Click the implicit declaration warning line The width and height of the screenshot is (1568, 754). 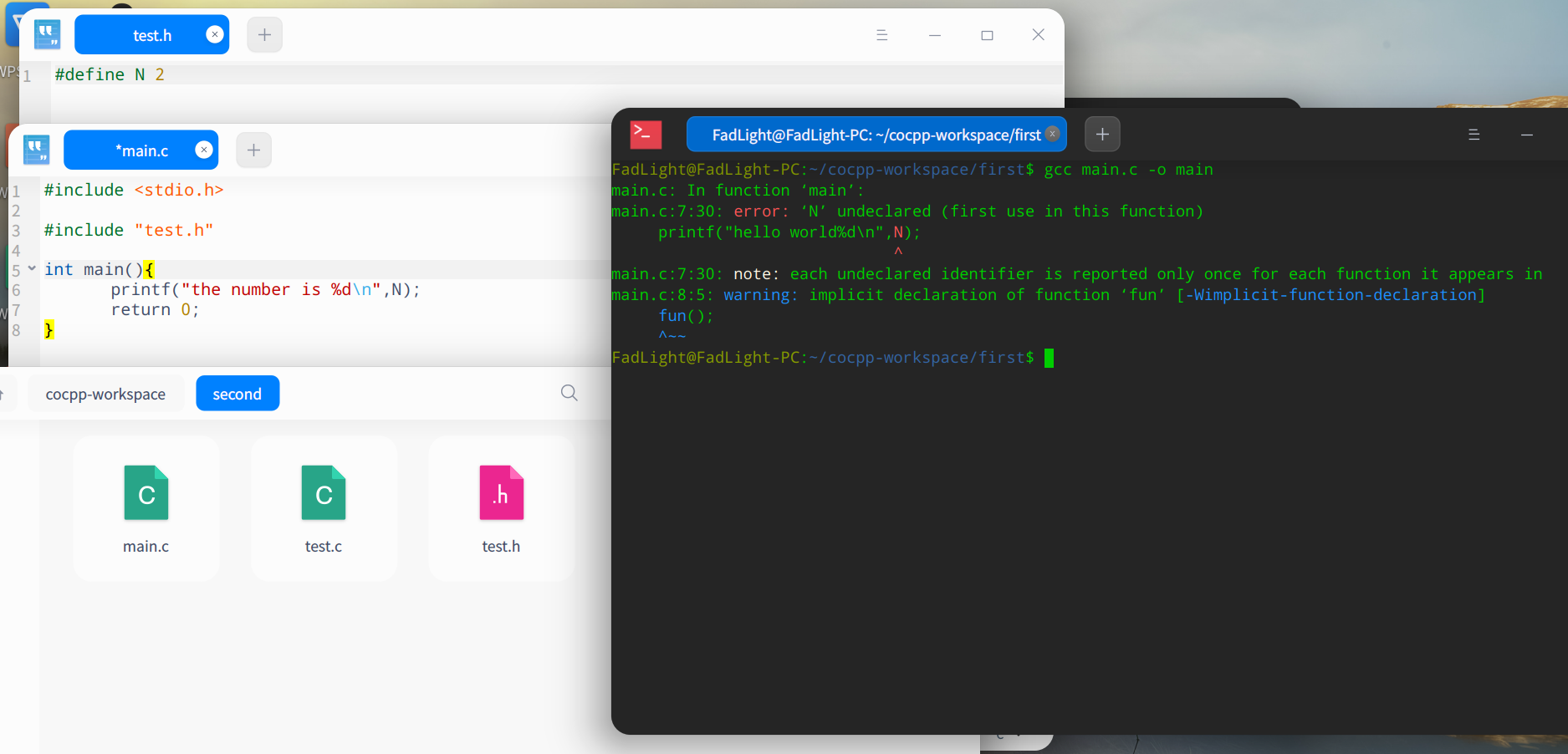(1049, 295)
